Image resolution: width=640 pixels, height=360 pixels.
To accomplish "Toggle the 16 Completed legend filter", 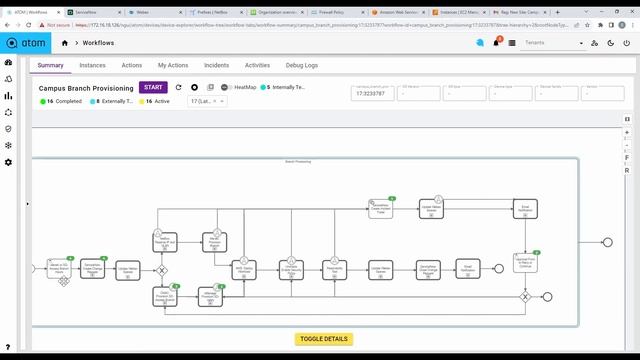I will coord(60,101).
